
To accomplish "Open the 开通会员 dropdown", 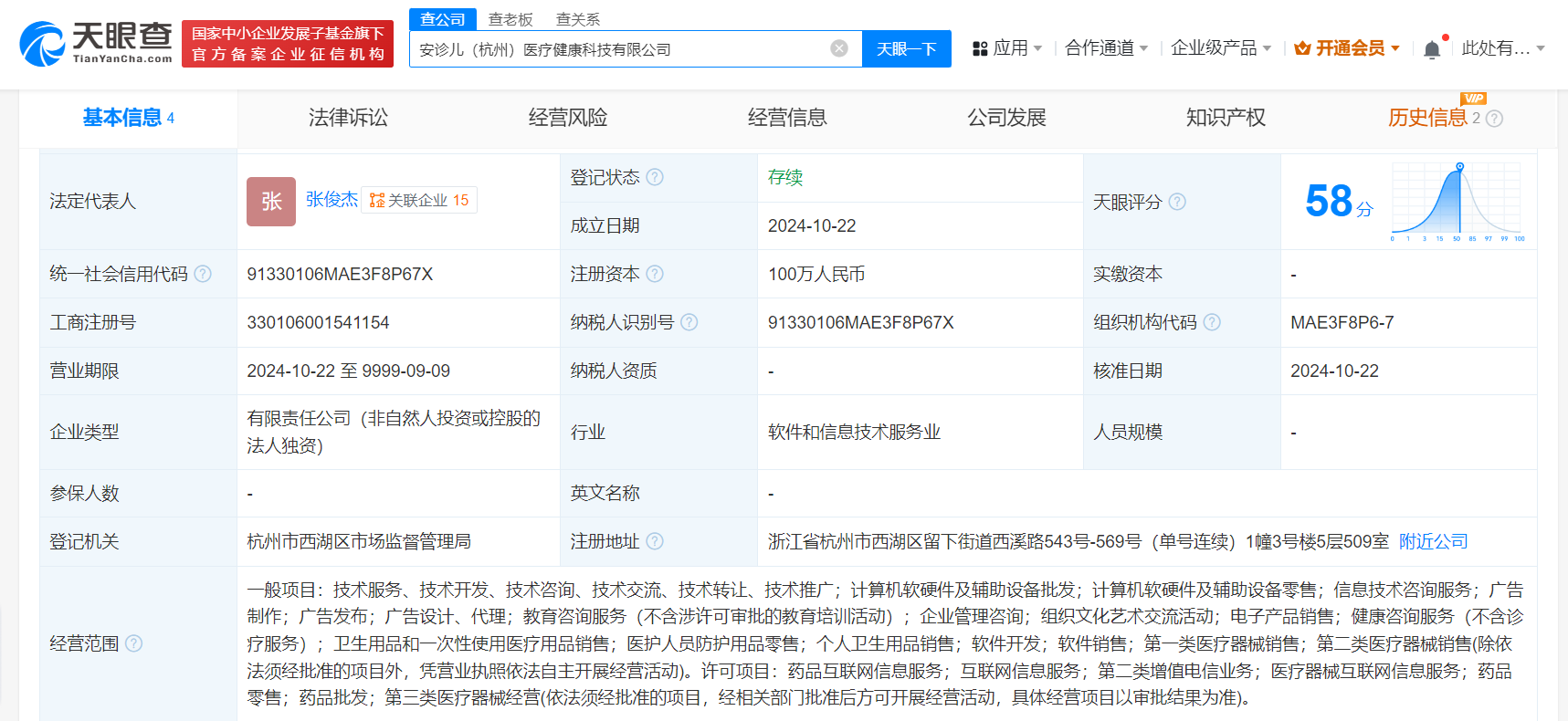I will (x=1347, y=48).
